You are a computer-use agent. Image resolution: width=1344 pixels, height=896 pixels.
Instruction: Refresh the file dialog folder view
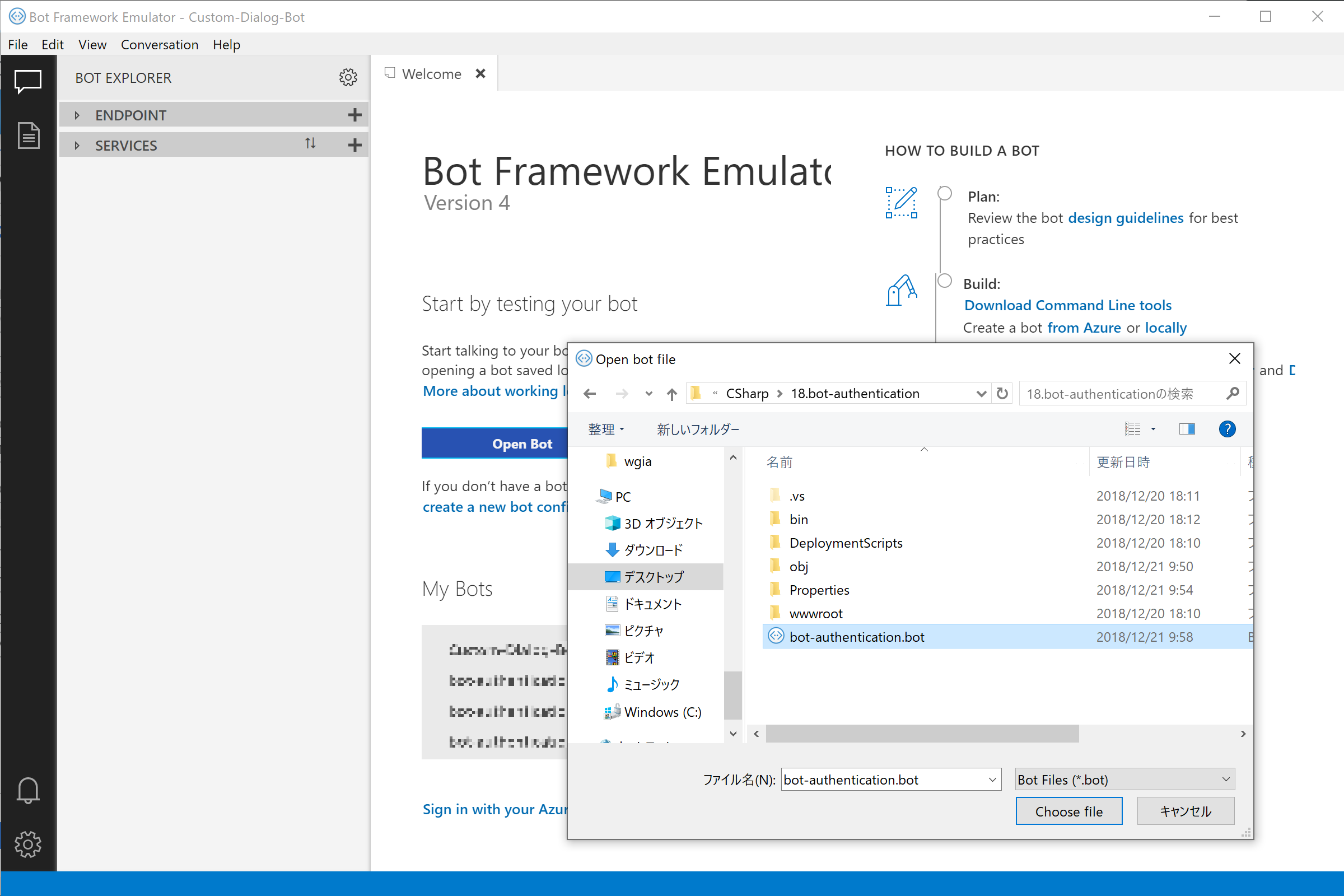1002,394
